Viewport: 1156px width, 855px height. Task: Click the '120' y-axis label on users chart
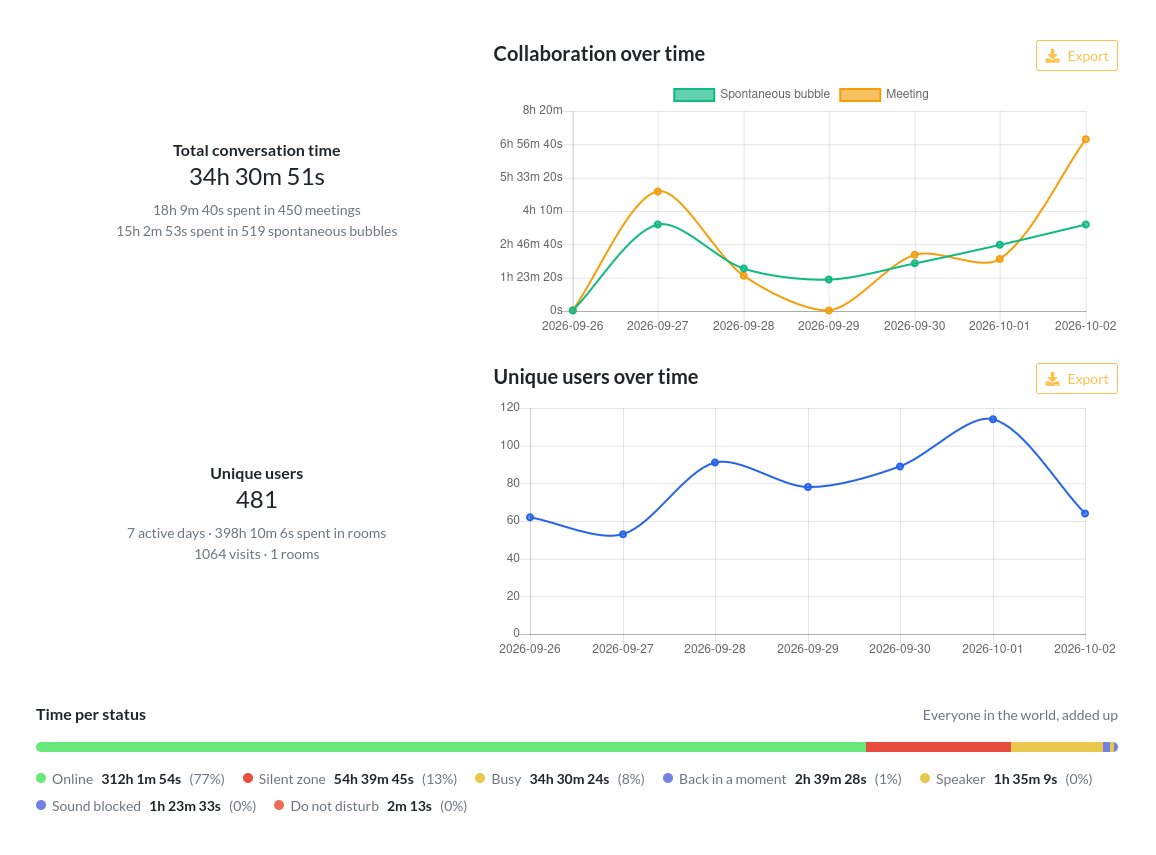tap(510, 408)
